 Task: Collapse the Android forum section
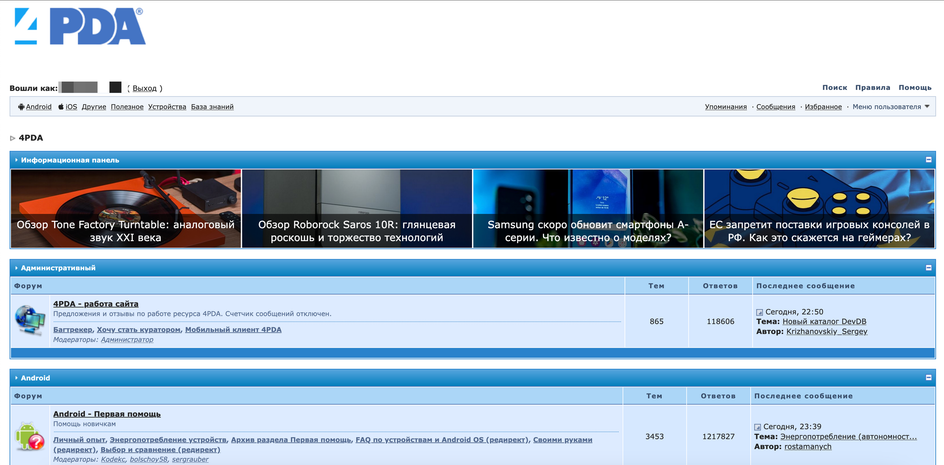pos(928,378)
